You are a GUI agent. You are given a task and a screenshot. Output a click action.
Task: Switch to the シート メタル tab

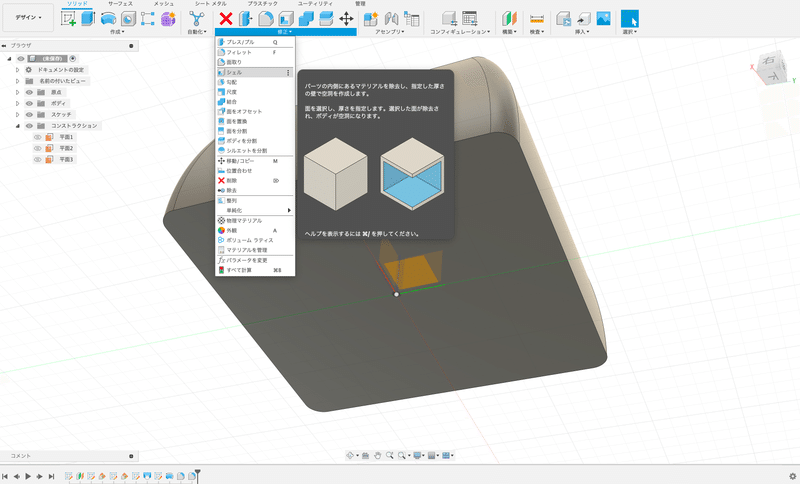[x=210, y=4]
